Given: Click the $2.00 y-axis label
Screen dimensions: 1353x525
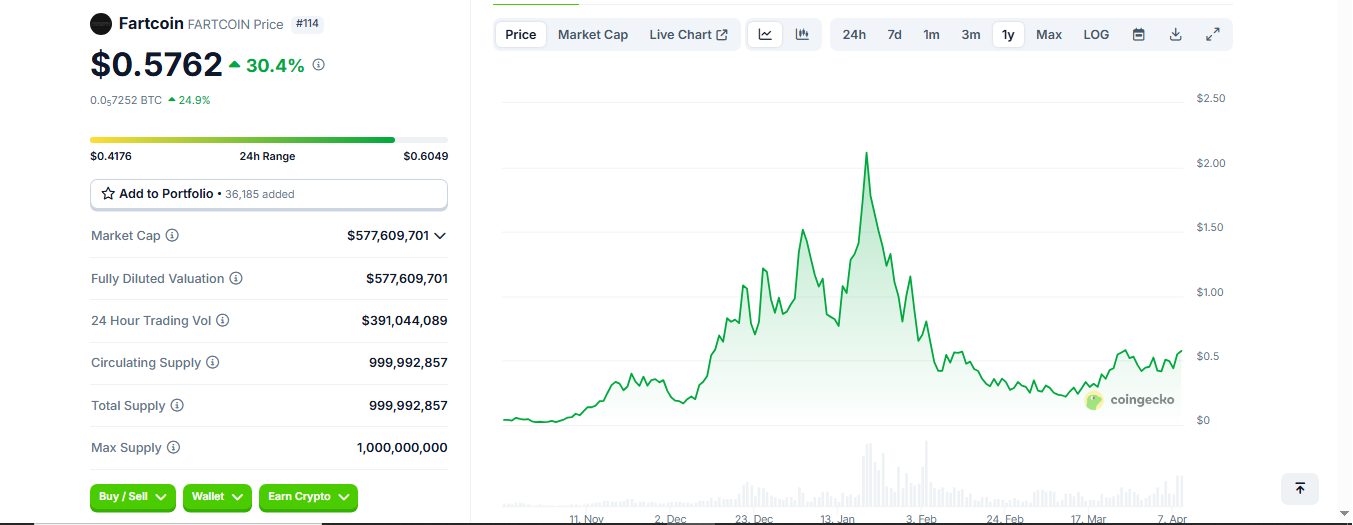Looking at the screenshot, I should pos(1211,163).
